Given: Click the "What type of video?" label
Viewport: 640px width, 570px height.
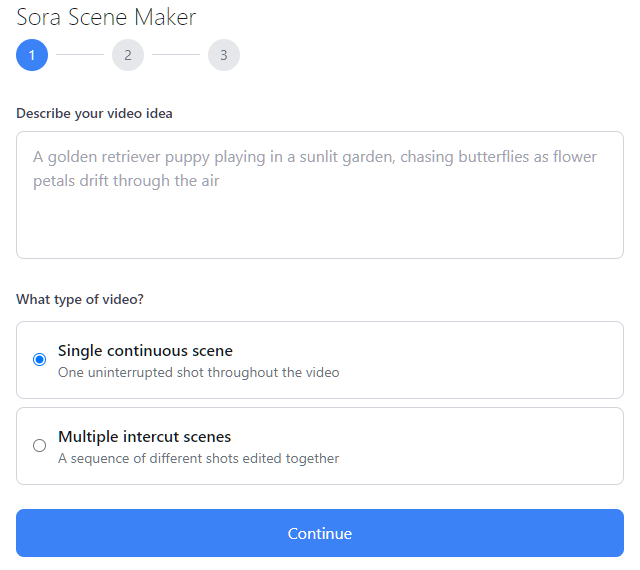Looking at the screenshot, I should pyautogui.click(x=79, y=299).
